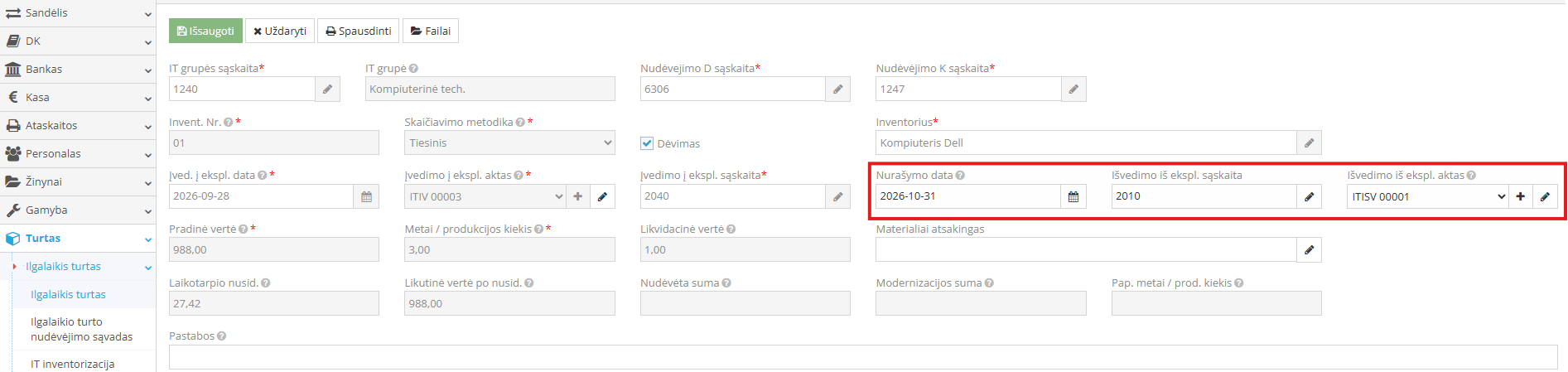
Task: Click the IT grupės sąskaita 1240 field
Action: 242,89
